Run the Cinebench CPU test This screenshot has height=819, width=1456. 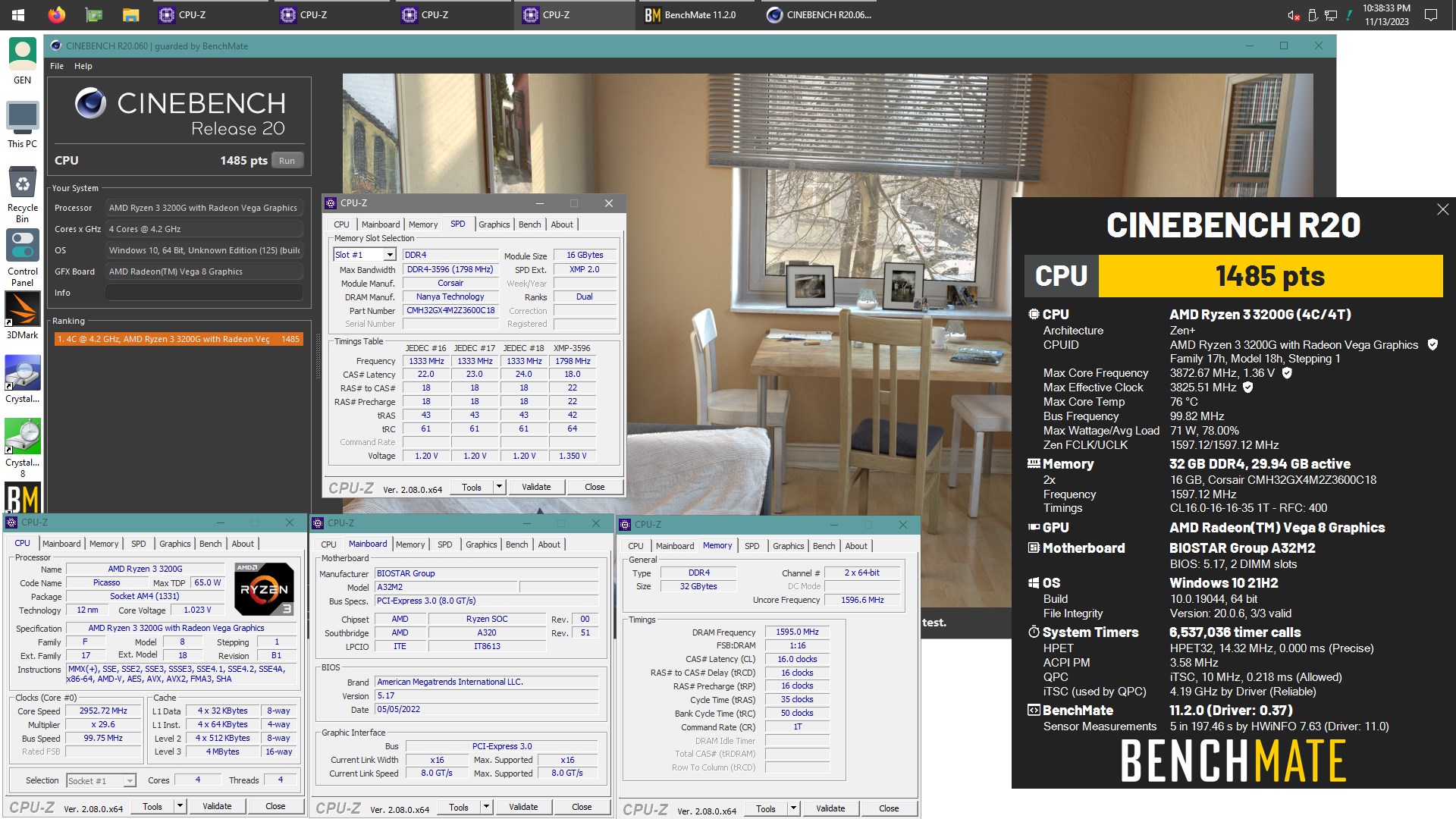click(x=287, y=161)
